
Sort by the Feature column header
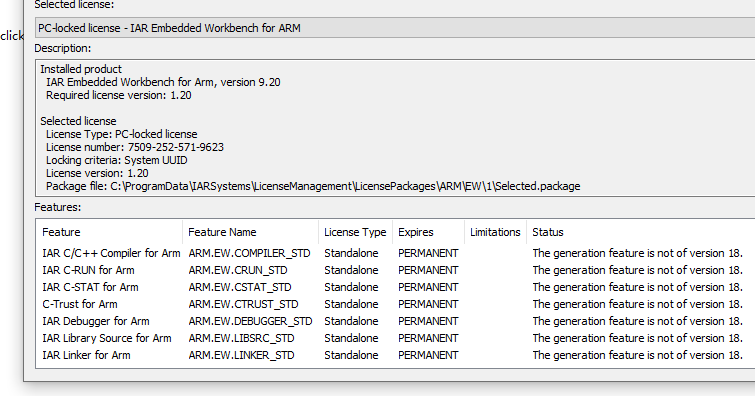(109, 232)
